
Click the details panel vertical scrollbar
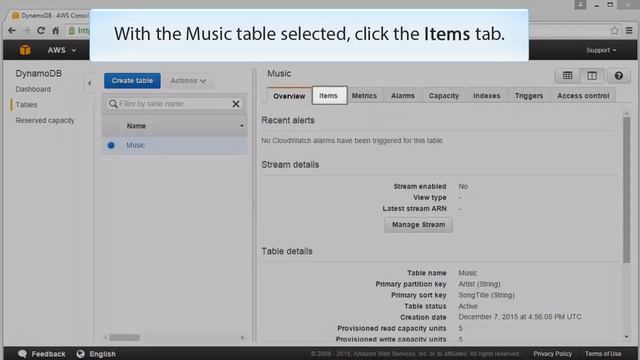pyautogui.click(x=626, y=190)
